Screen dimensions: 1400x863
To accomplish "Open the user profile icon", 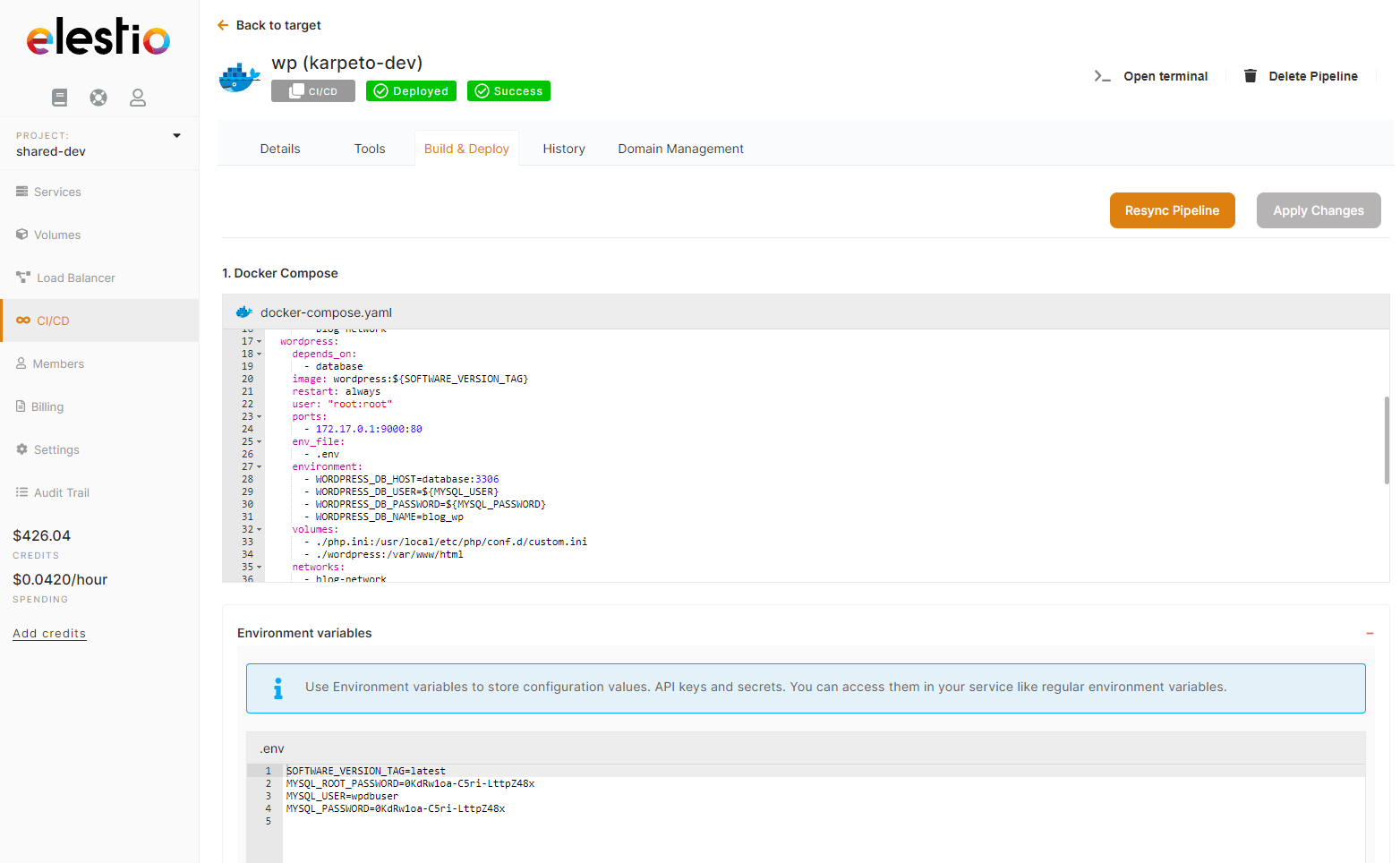I will click(x=137, y=98).
